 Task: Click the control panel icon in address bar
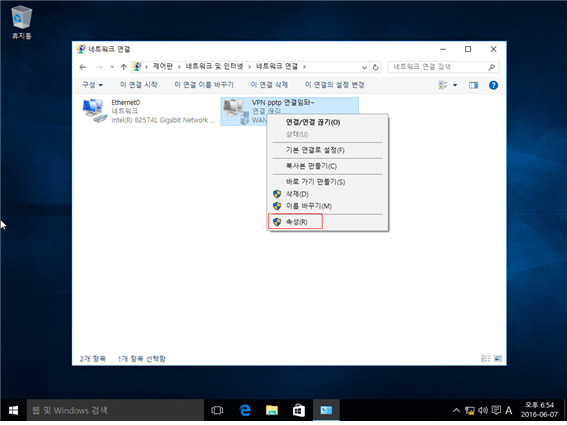(137, 67)
